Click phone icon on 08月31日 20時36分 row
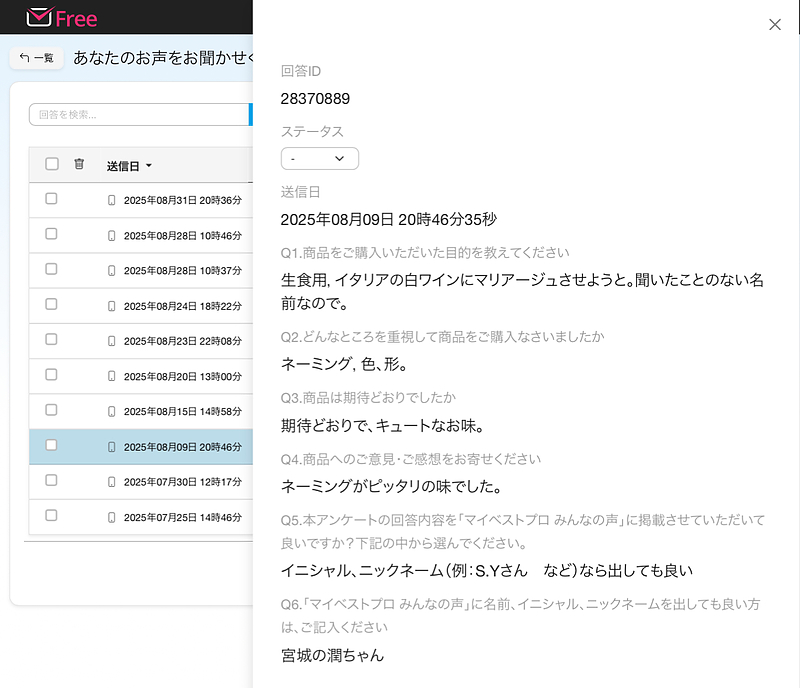This screenshot has height=688, width=800. point(112,200)
